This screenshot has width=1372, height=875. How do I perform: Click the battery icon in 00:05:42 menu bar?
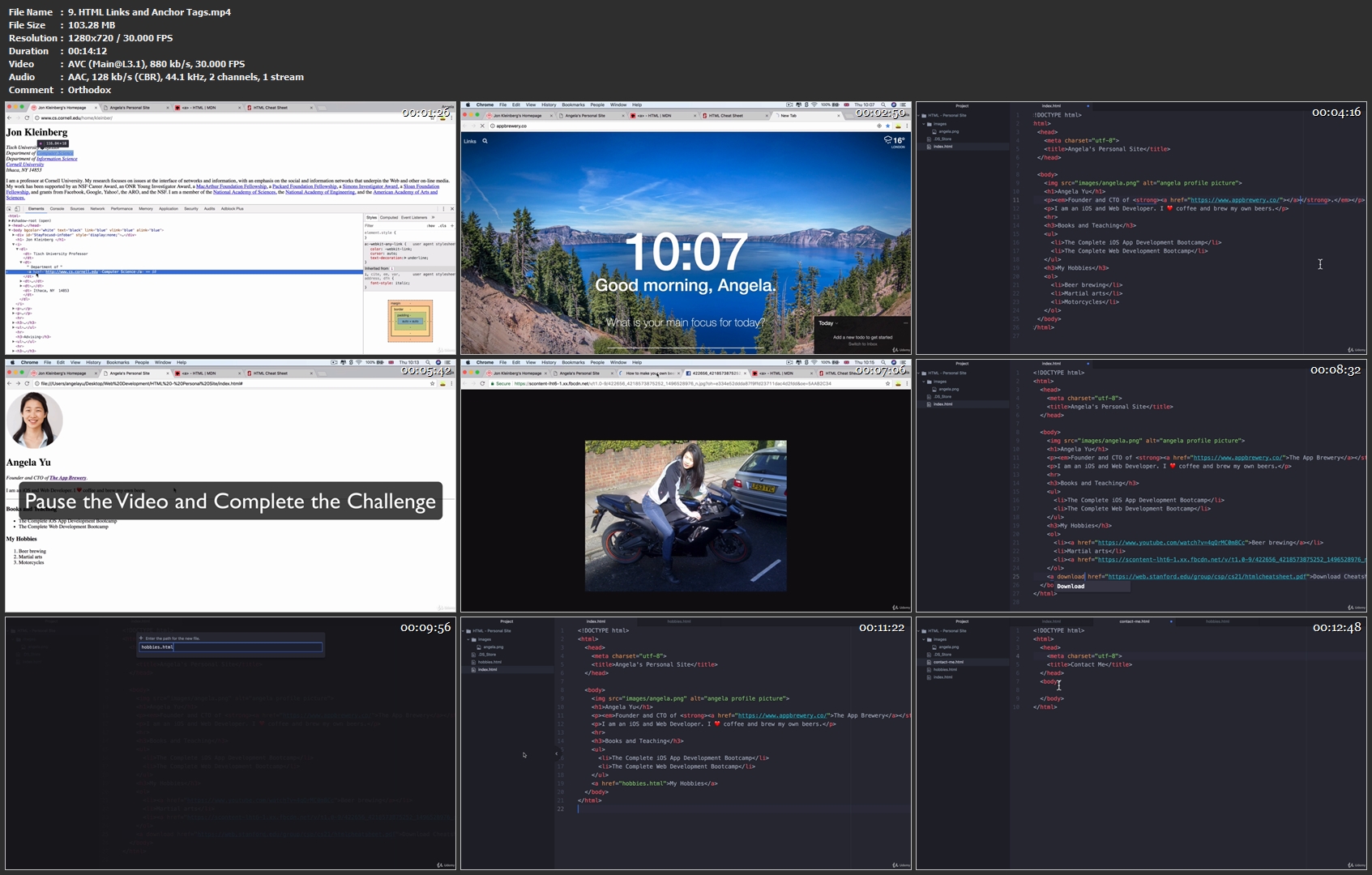pyautogui.click(x=382, y=362)
